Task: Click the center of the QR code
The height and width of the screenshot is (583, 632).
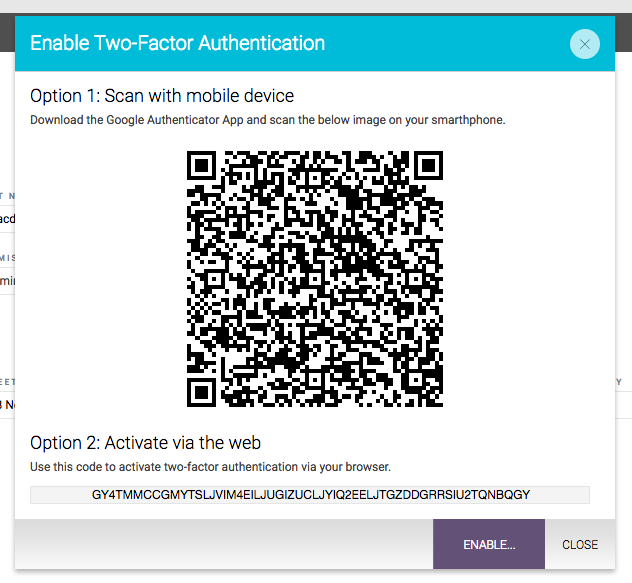Action: 315,279
